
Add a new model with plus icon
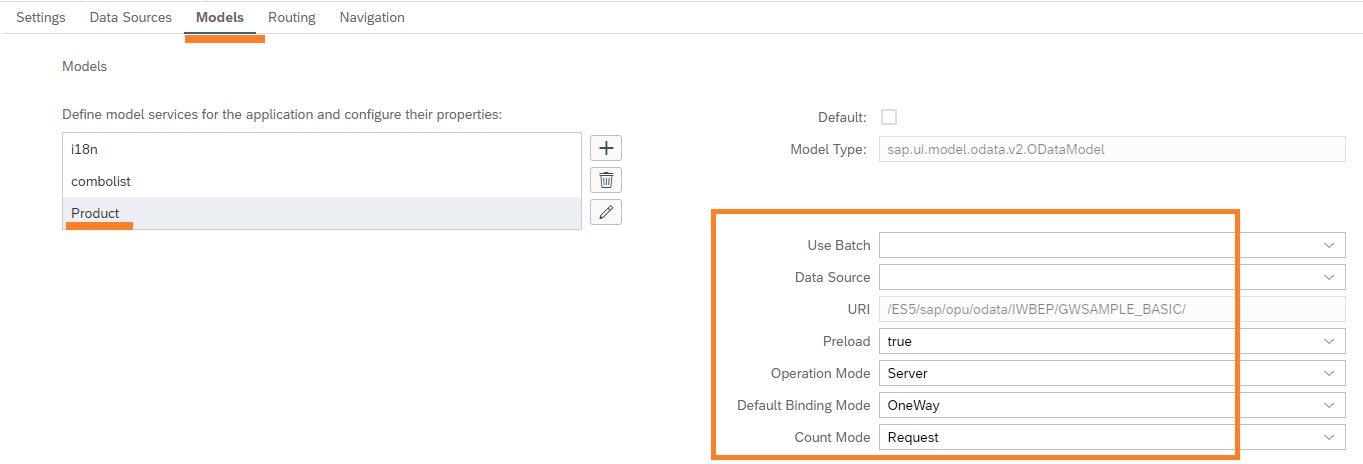[x=606, y=148]
